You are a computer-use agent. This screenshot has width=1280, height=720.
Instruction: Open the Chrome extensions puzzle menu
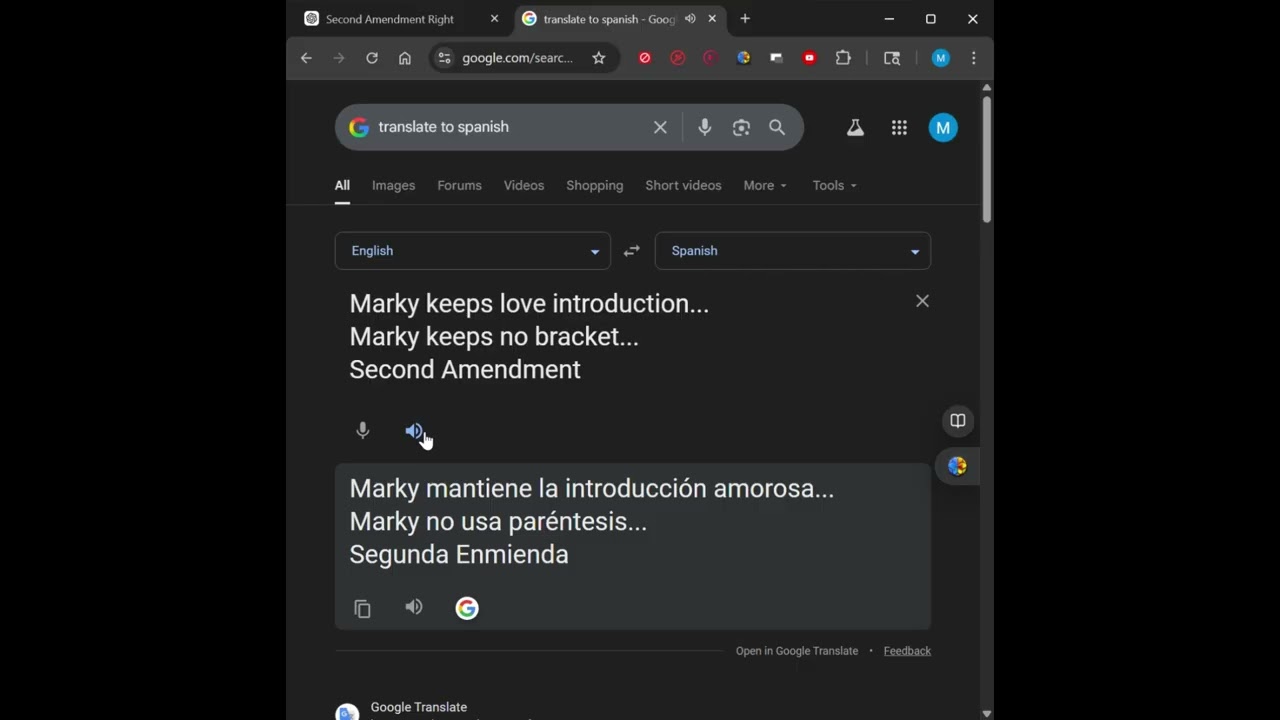tap(843, 58)
